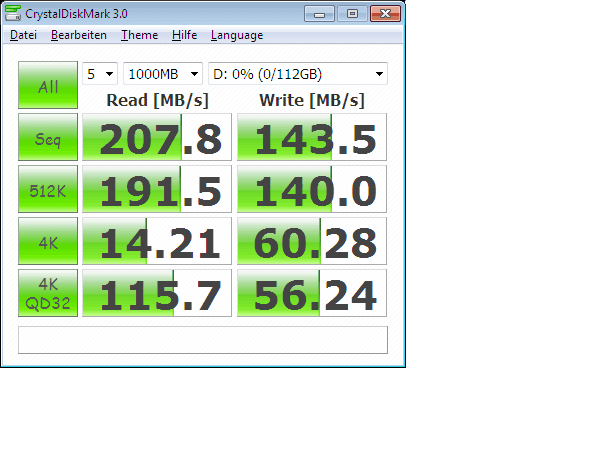Select the 4K read result 14.21
The image size is (614, 460).
157,241
